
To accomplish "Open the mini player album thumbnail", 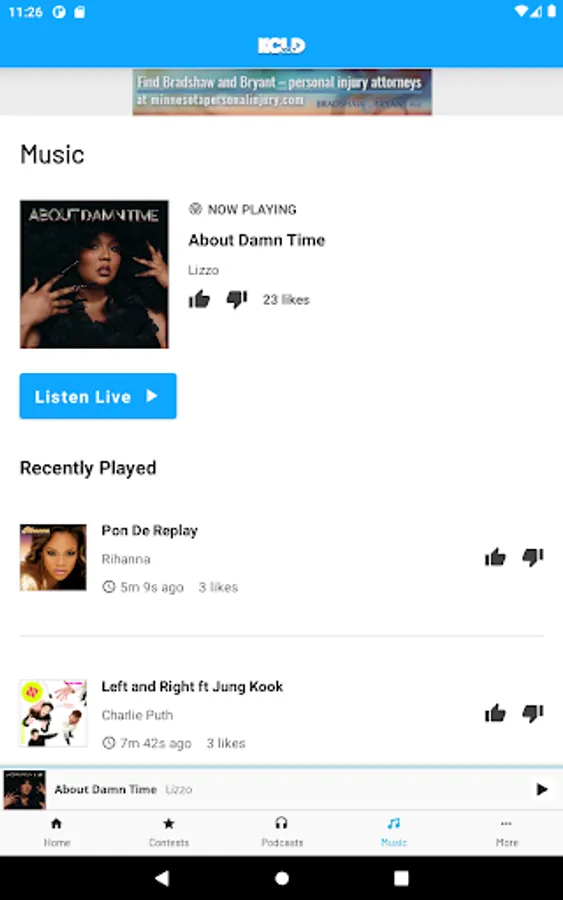I will [25, 790].
